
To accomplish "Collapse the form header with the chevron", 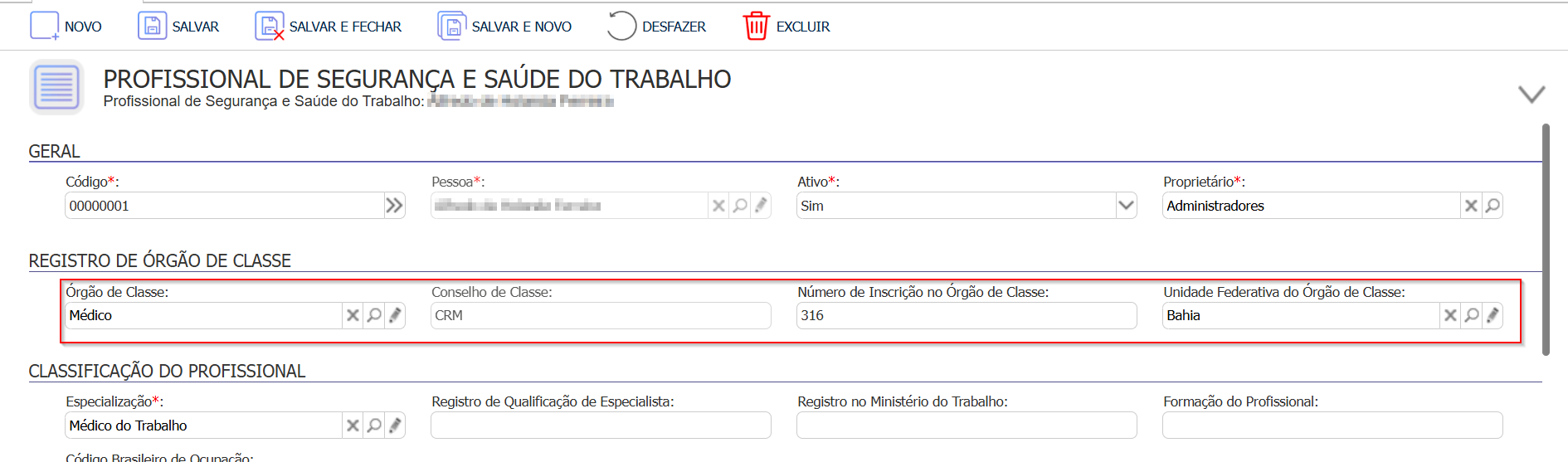I will pyautogui.click(x=1531, y=94).
